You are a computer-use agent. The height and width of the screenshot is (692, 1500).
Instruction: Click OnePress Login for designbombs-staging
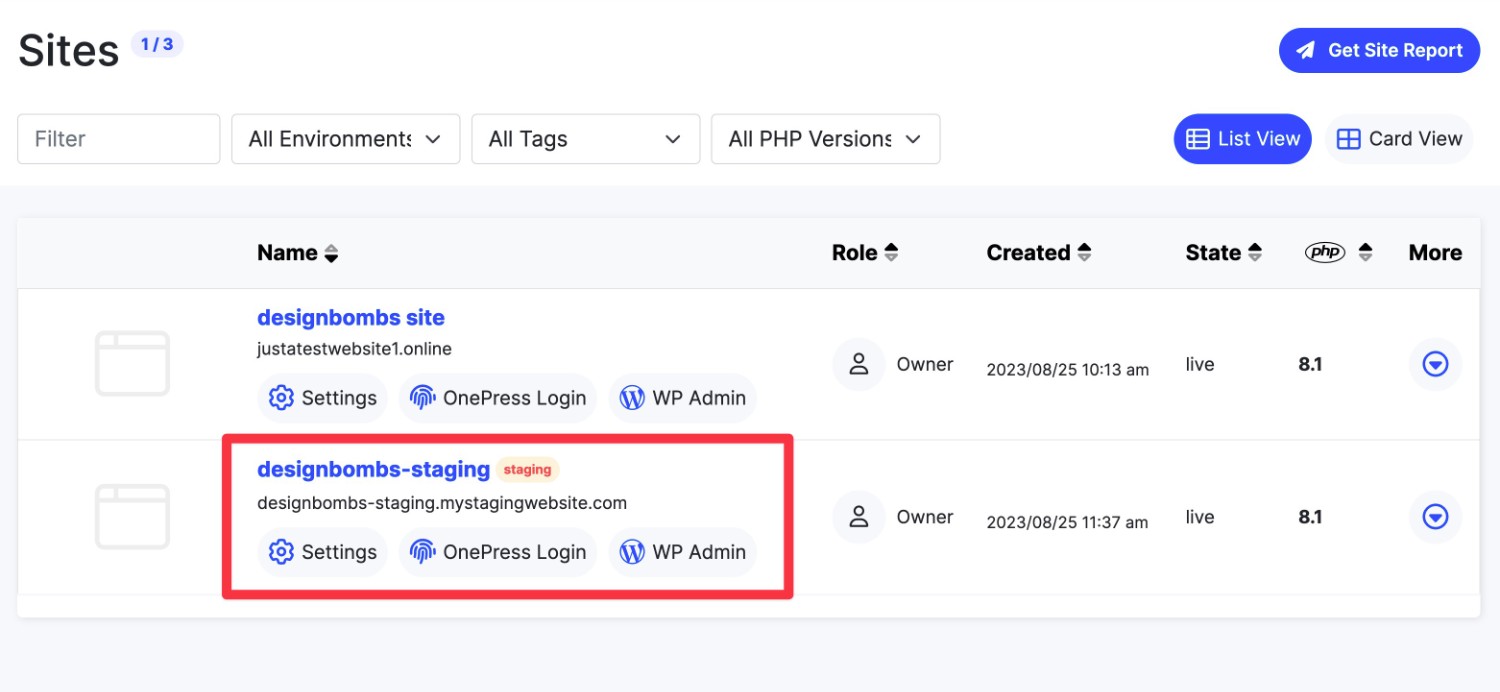[x=498, y=552]
